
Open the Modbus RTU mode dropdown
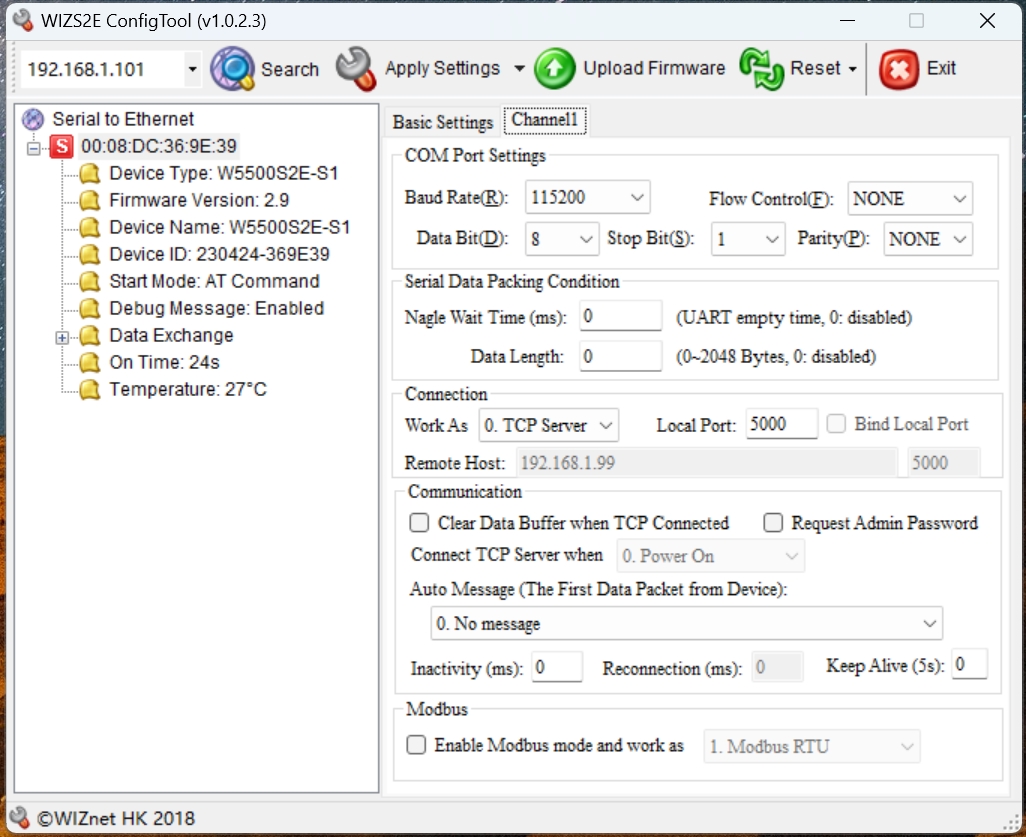[812, 747]
